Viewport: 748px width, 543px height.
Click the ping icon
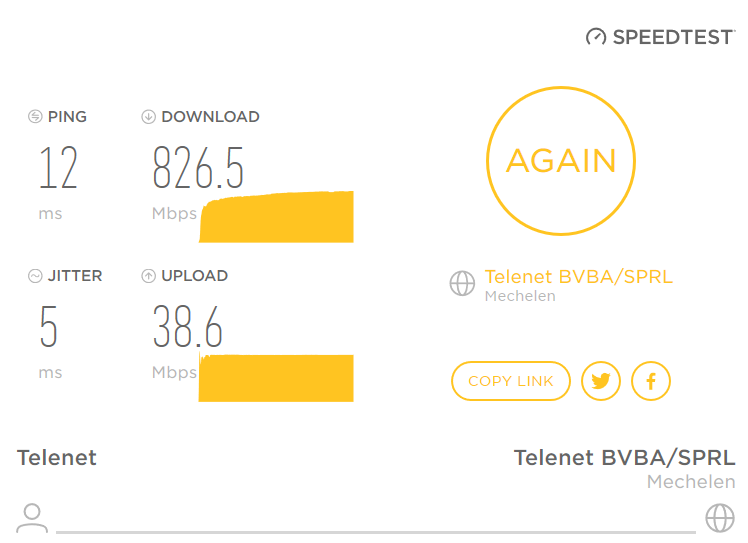pyautogui.click(x=35, y=117)
